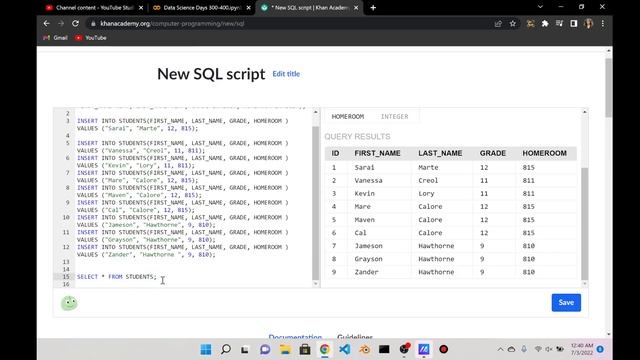
Task: Click the results panel vertical scrollbar
Action: (584, 223)
